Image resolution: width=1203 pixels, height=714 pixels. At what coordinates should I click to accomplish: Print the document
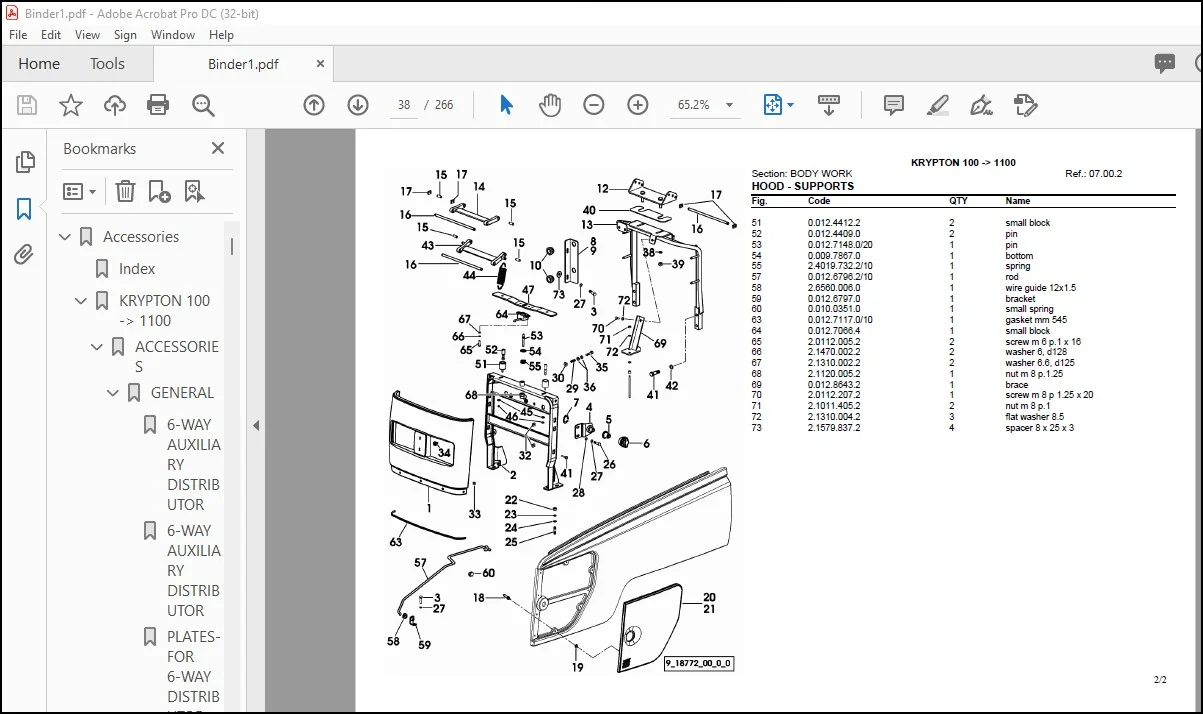(158, 105)
